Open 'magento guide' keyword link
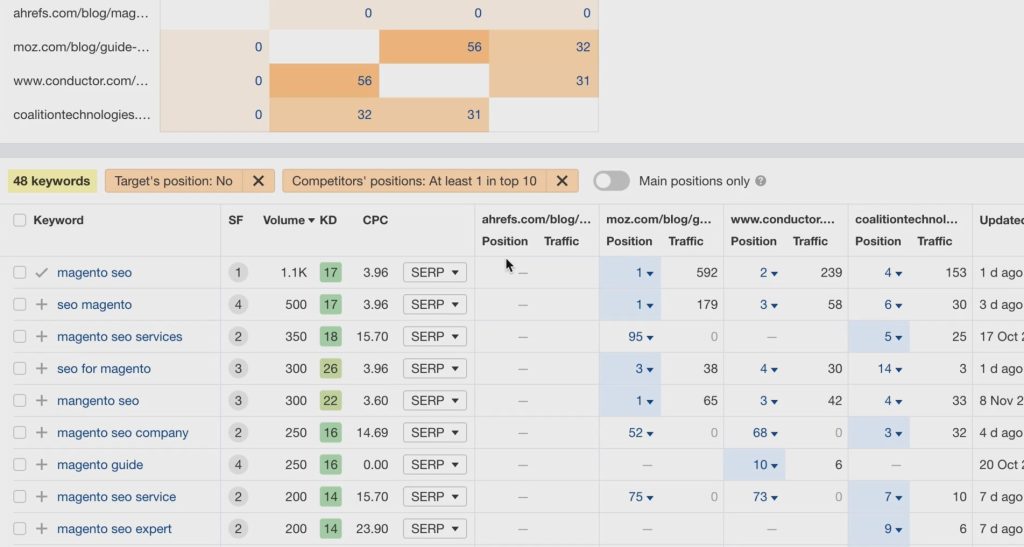 (100, 464)
